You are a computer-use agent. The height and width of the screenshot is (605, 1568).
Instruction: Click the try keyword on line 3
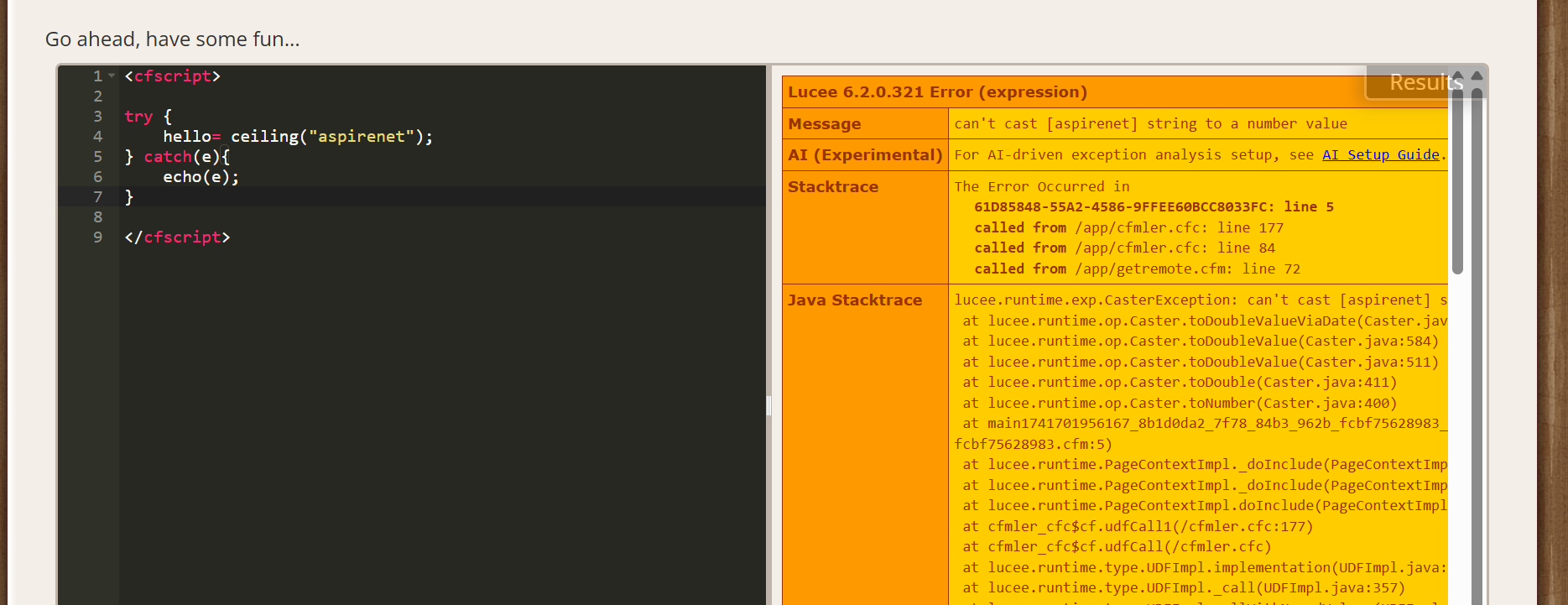click(138, 117)
